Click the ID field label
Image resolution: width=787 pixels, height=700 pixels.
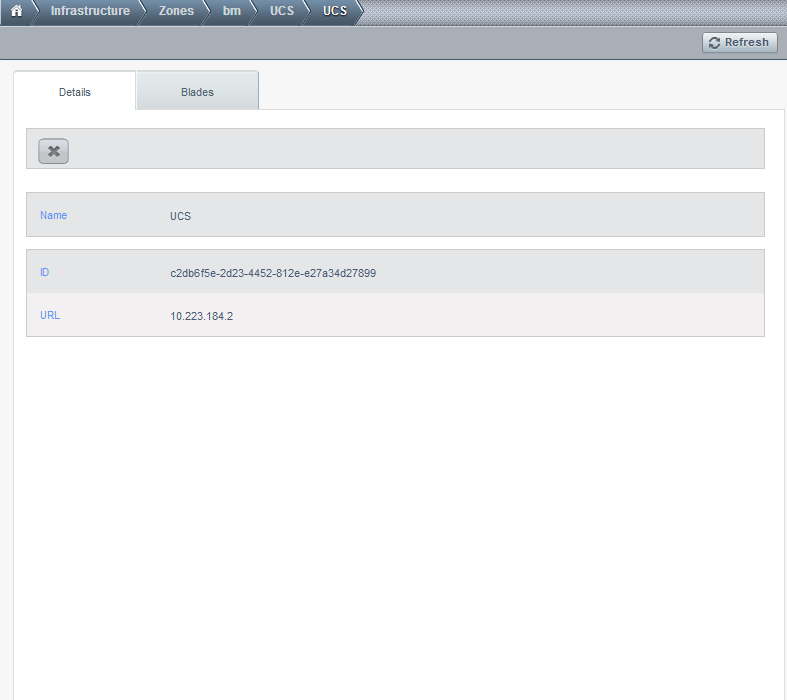tap(45, 272)
